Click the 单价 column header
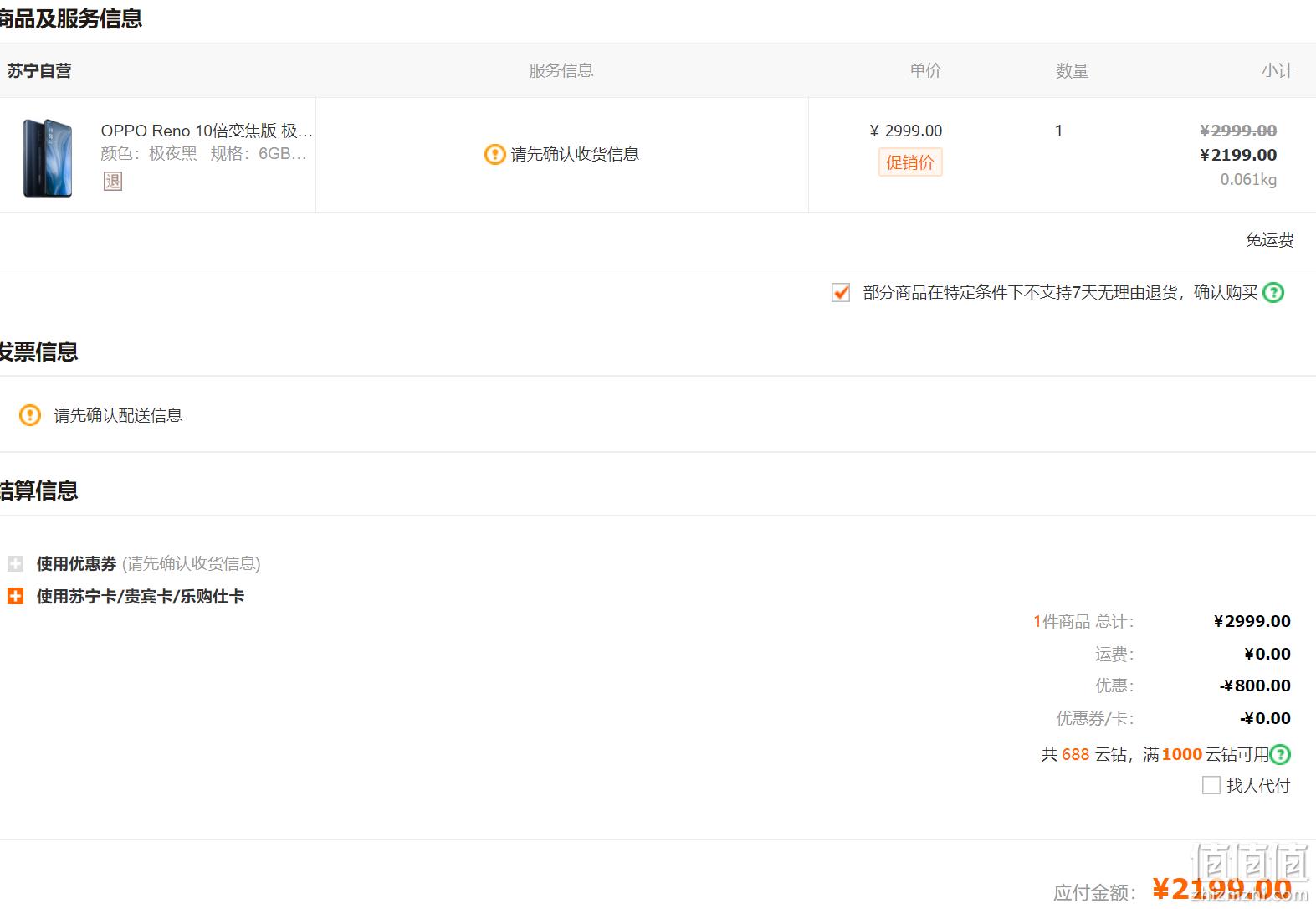 coord(925,71)
